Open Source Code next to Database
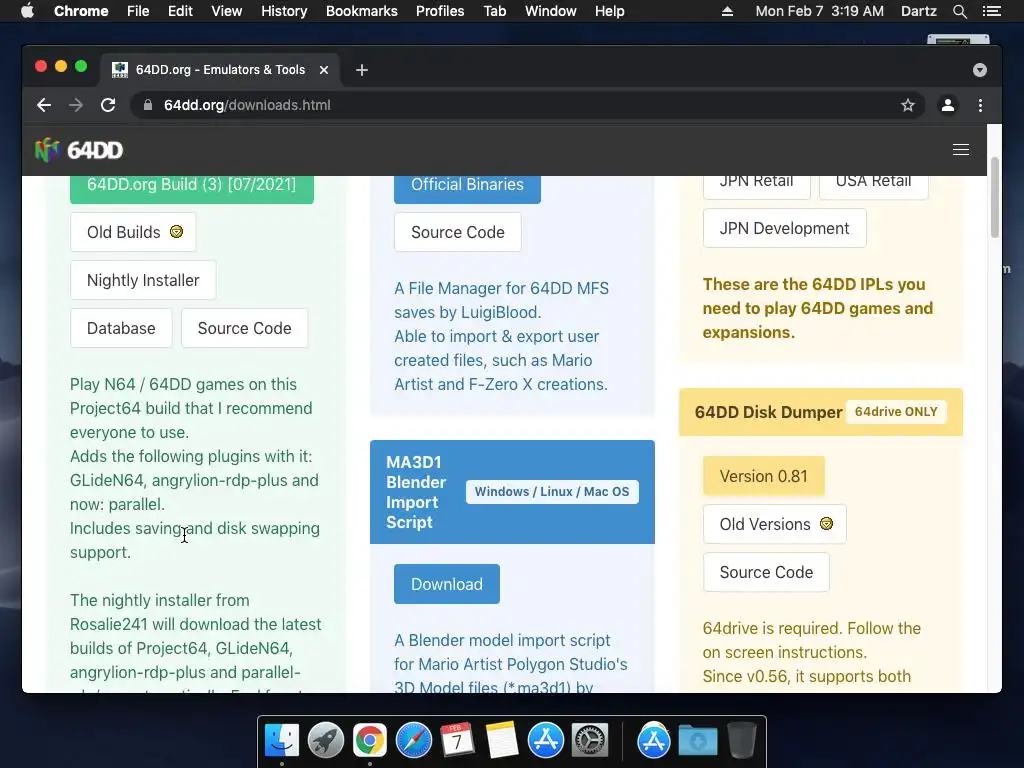This screenshot has height=768, width=1024. coord(244,328)
